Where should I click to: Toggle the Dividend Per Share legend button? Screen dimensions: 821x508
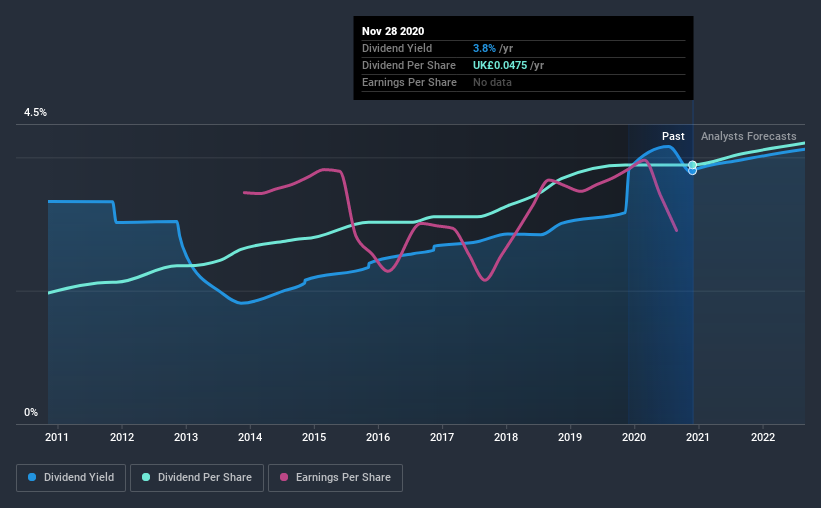pyautogui.click(x=197, y=478)
